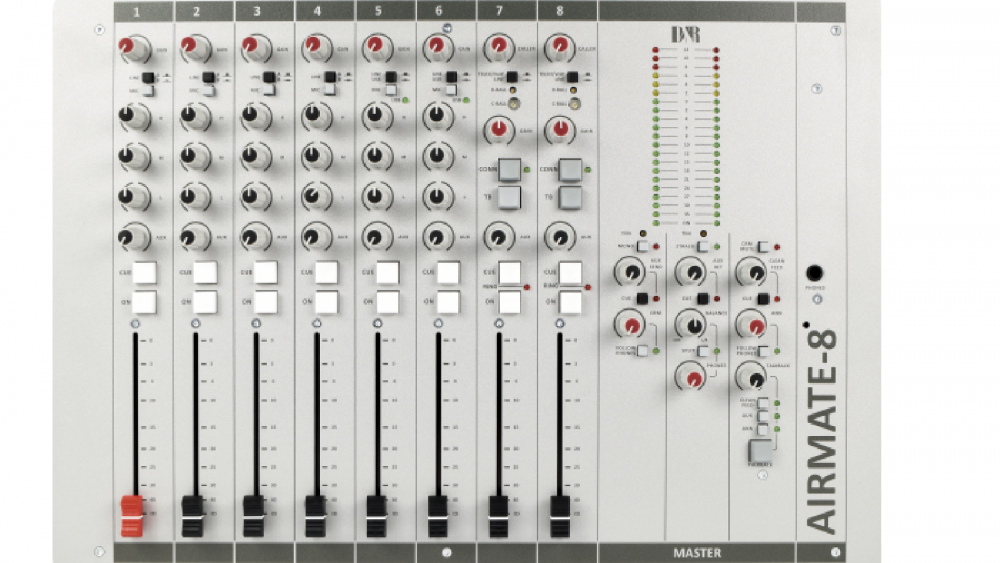
Task: Toggle the CUE button on channel 5
Action: coord(387,272)
